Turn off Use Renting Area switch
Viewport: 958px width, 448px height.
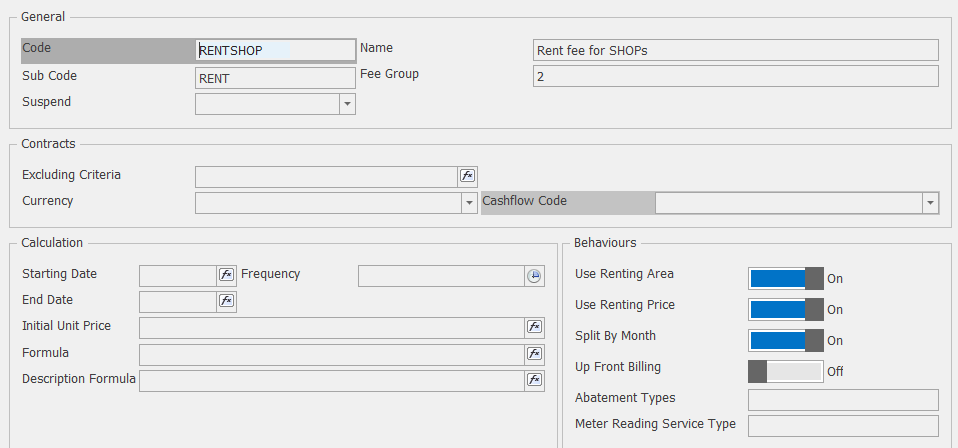(785, 279)
